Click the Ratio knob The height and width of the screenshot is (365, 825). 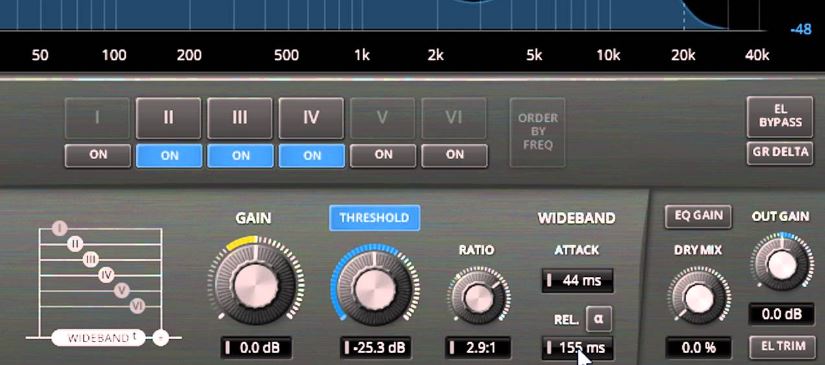click(479, 297)
